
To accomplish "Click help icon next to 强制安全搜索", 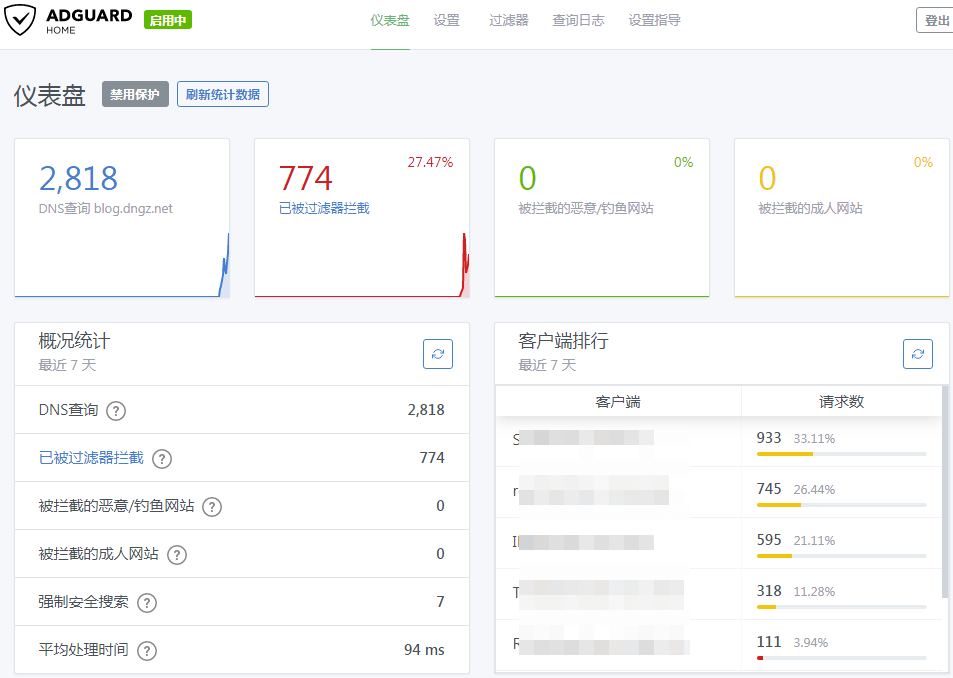I will pyautogui.click(x=147, y=603).
